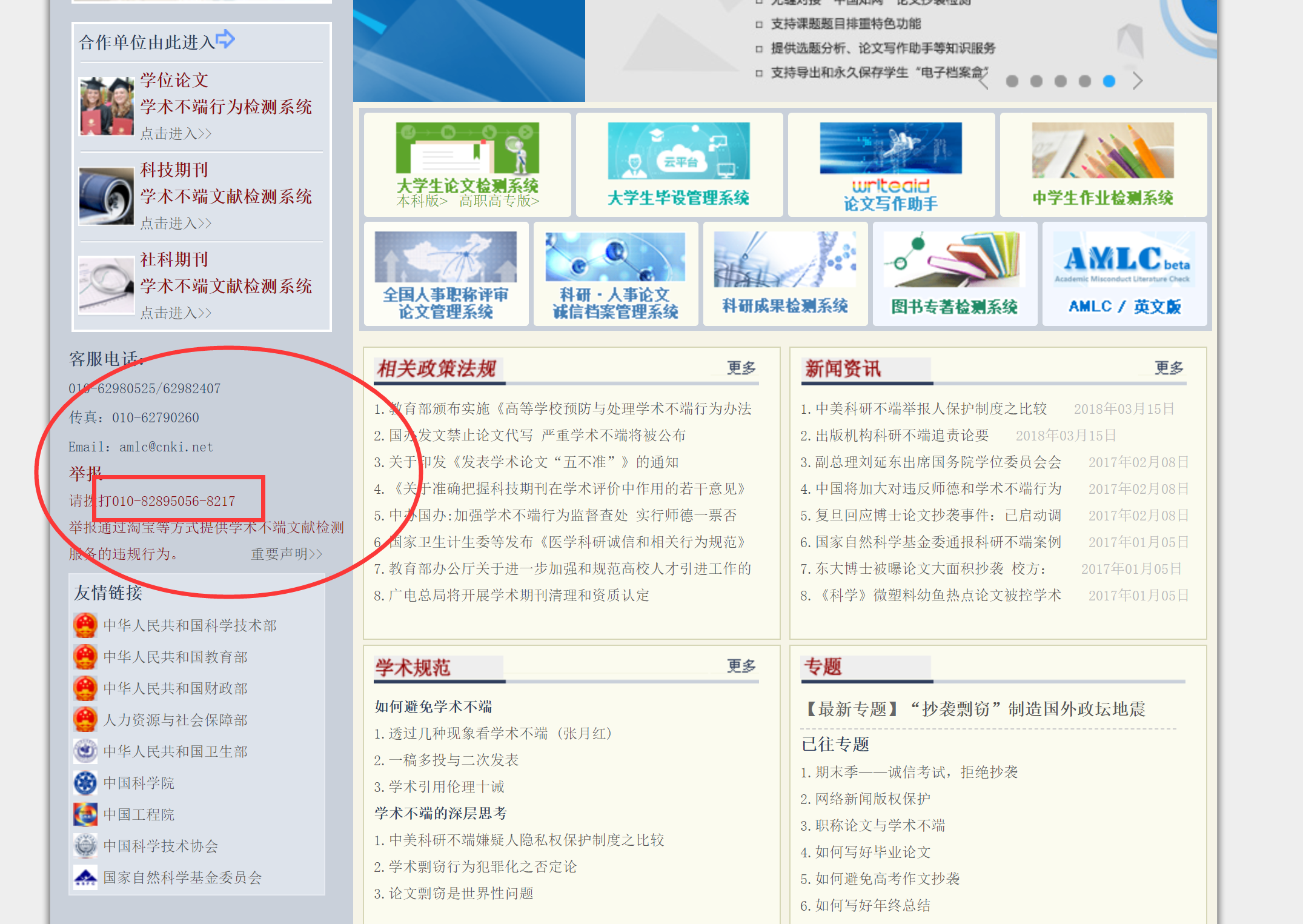Select the 高职高专版> link
Screen dimensions: 1303x924
[x=499, y=201]
